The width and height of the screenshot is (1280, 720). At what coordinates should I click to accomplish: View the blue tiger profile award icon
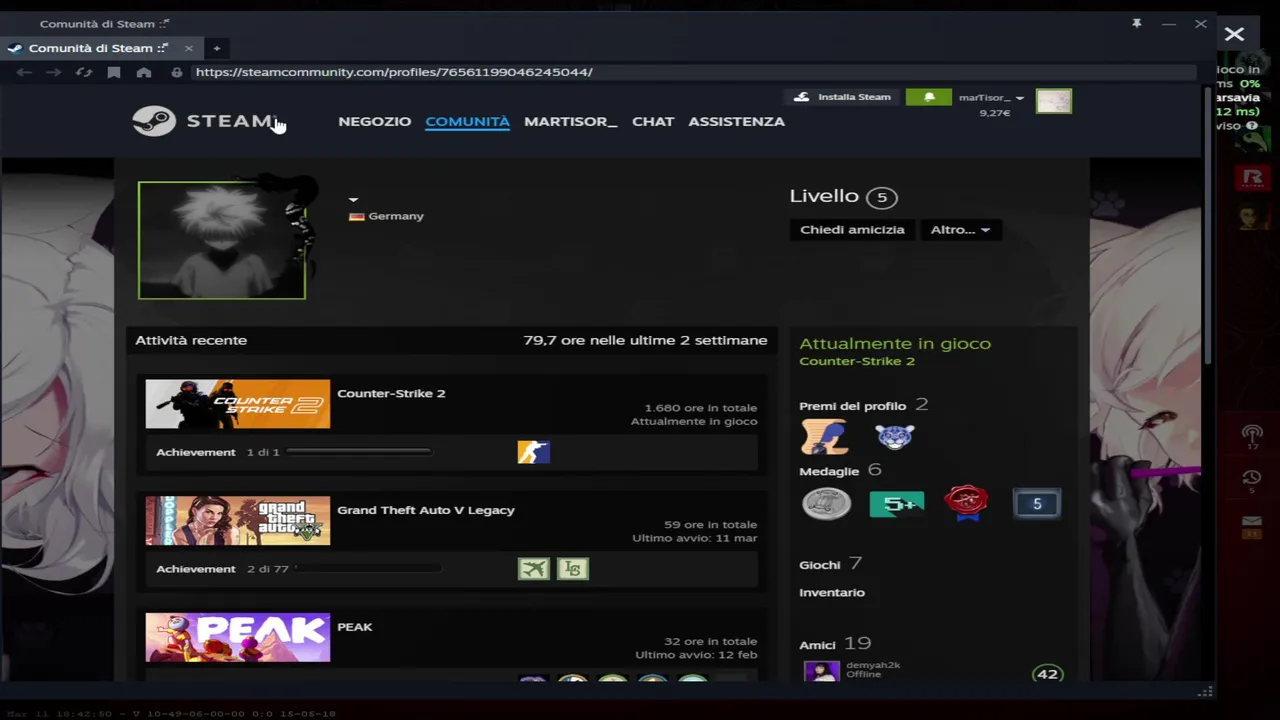coord(894,437)
